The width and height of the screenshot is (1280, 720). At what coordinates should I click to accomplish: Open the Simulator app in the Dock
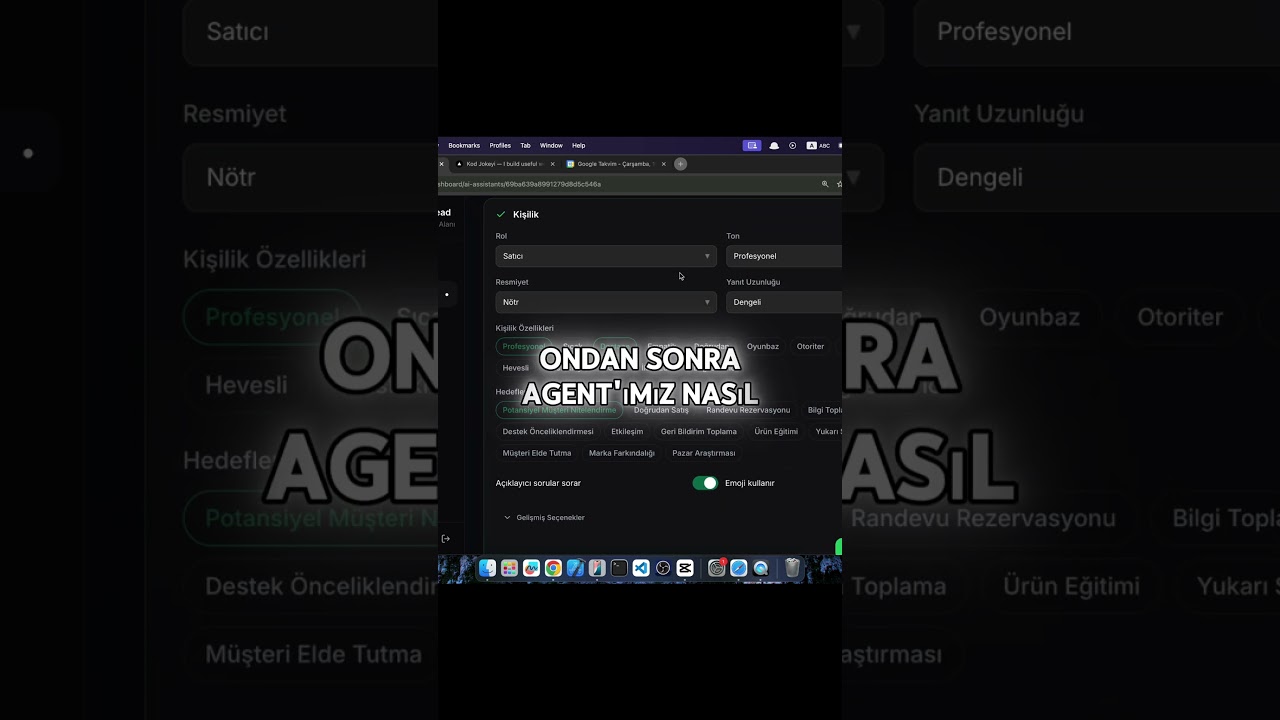pyautogui.click(x=597, y=568)
